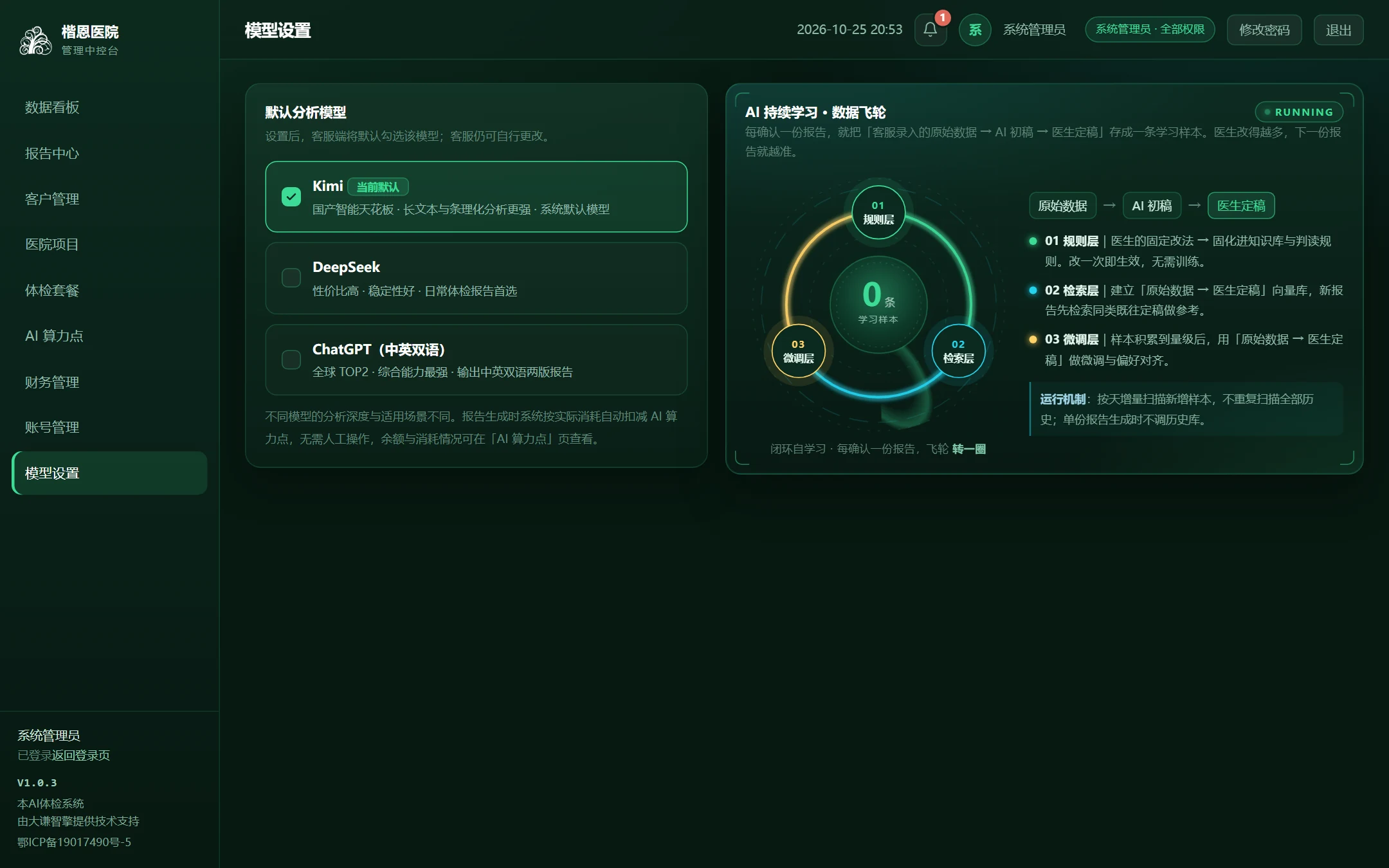Go to 报告中心 menu item
This screenshot has width=1389, height=868.
pyautogui.click(x=109, y=153)
